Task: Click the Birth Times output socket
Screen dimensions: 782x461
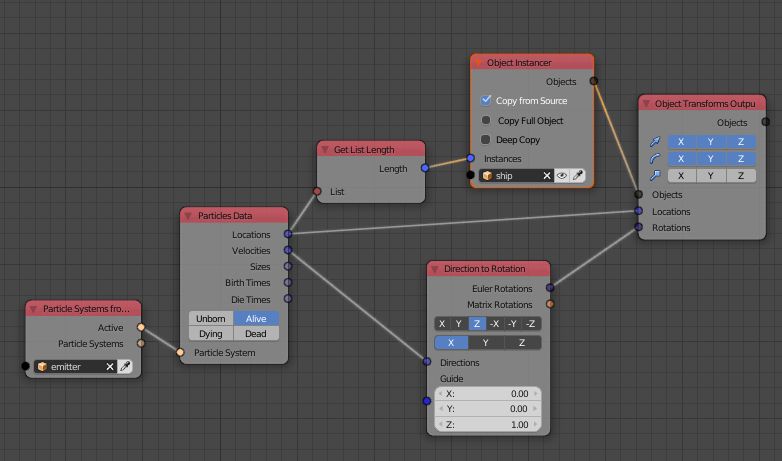Action: 288,282
